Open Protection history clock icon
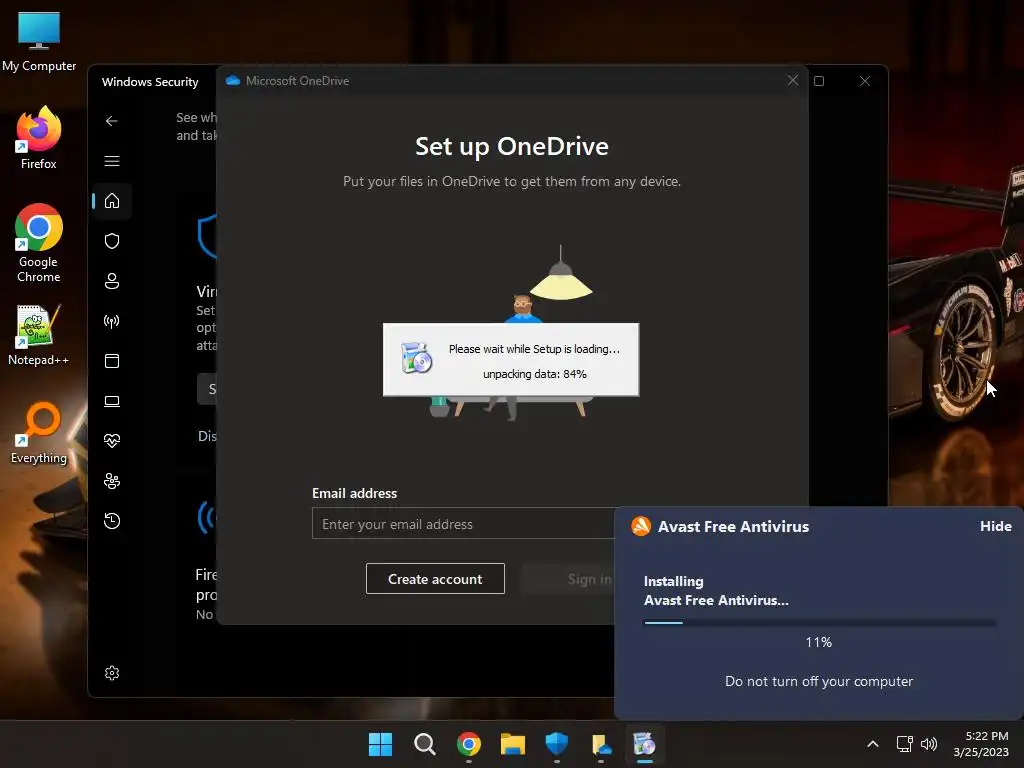The height and width of the screenshot is (768, 1024). coord(112,520)
